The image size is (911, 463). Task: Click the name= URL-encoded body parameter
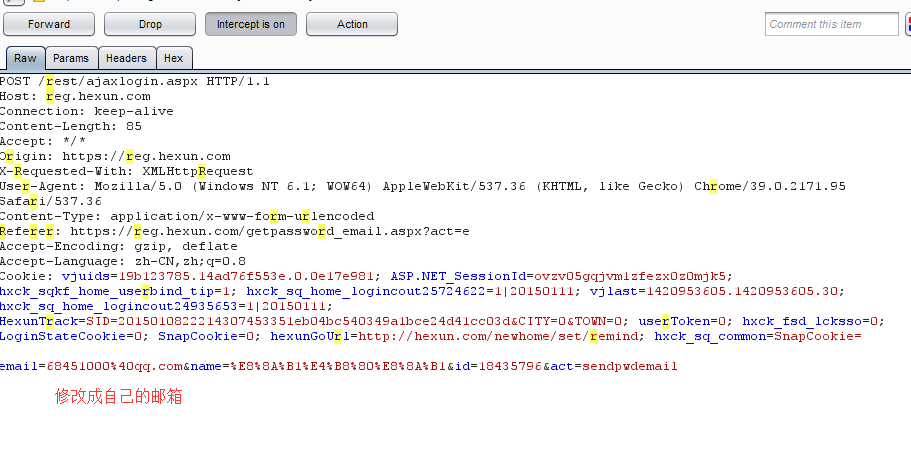[318, 367]
